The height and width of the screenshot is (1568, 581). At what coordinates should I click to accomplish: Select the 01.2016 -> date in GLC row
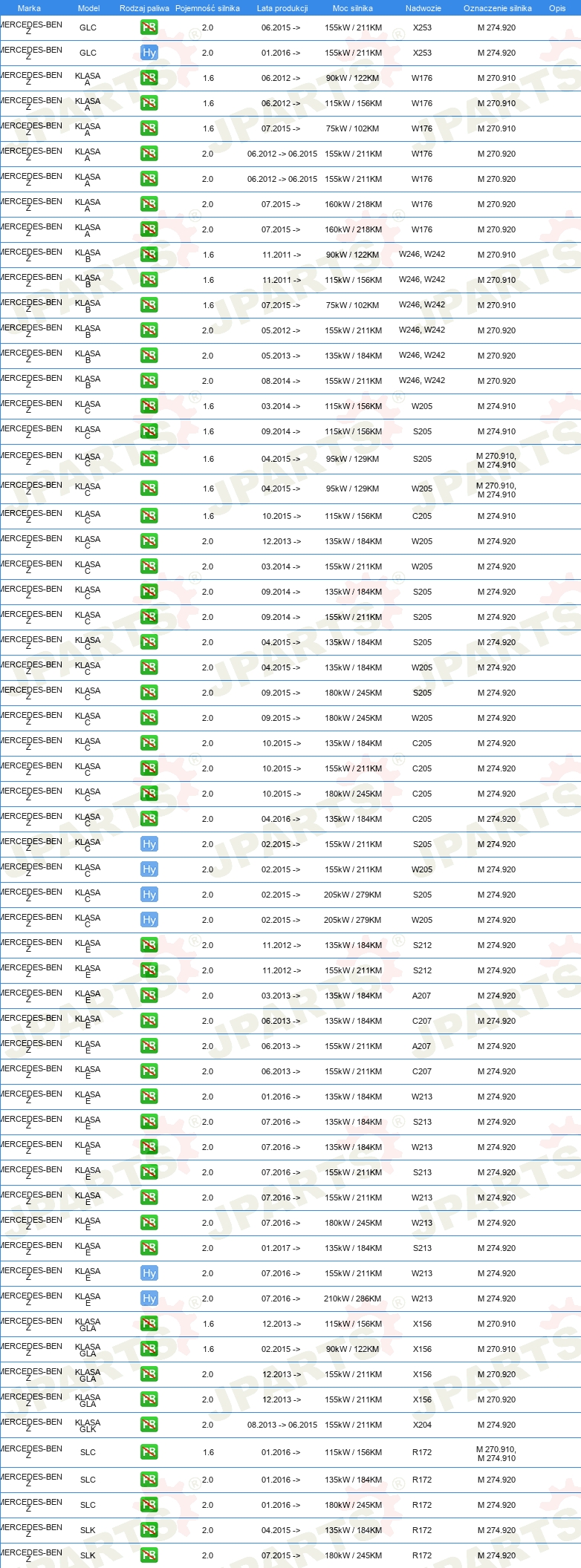click(281, 53)
